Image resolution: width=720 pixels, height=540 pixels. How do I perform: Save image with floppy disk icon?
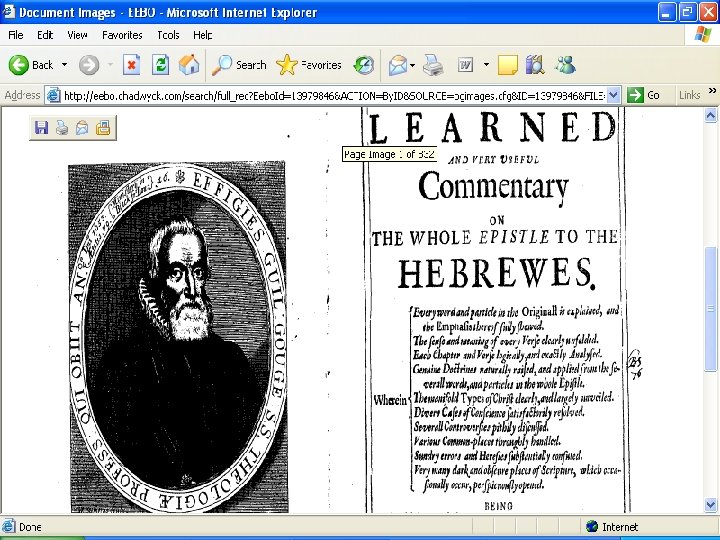41,128
